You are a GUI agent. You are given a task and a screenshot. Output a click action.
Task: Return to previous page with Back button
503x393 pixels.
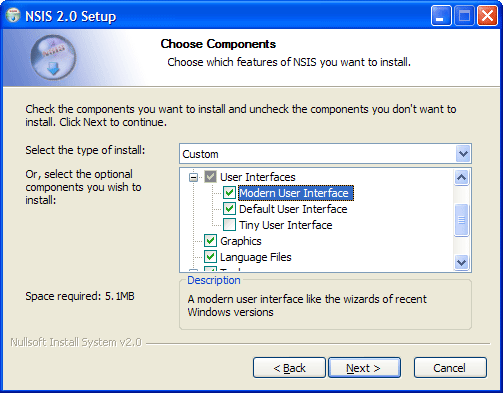coord(289,368)
